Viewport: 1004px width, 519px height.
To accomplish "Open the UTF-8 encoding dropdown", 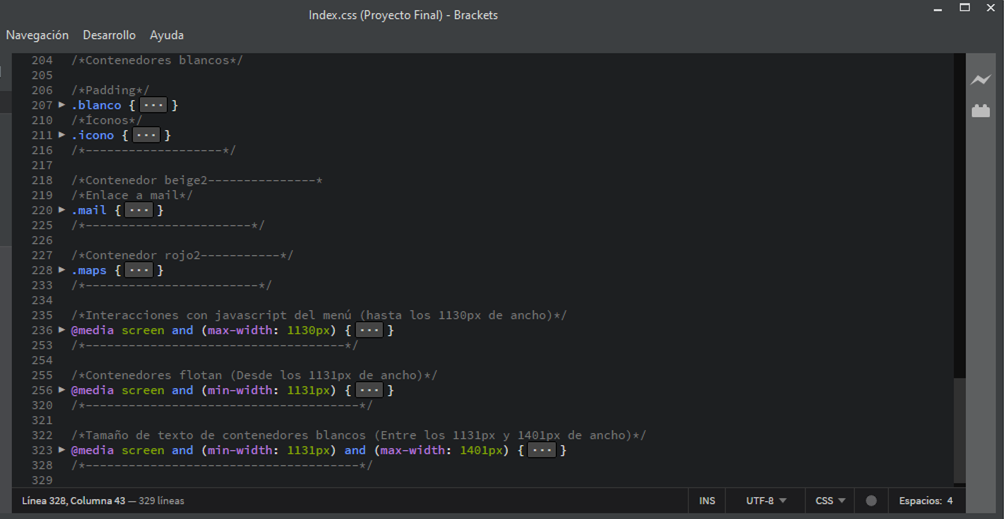I will click(x=766, y=501).
